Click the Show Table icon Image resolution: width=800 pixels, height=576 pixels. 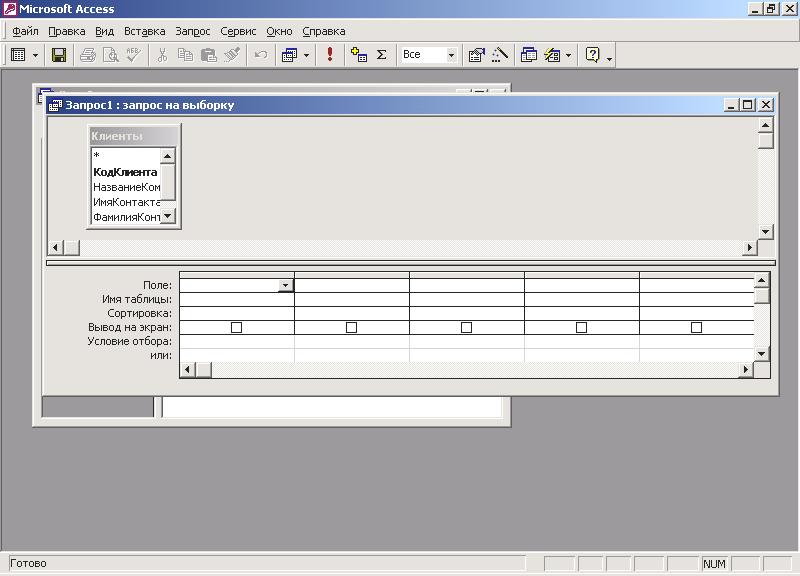coord(359,55)
